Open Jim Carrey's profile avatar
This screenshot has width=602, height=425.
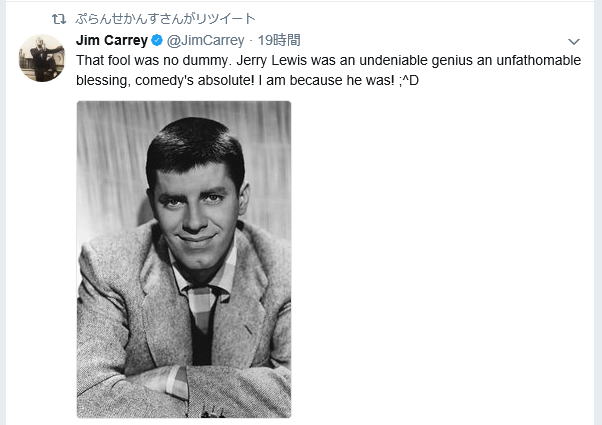click(x=42, y=56)
